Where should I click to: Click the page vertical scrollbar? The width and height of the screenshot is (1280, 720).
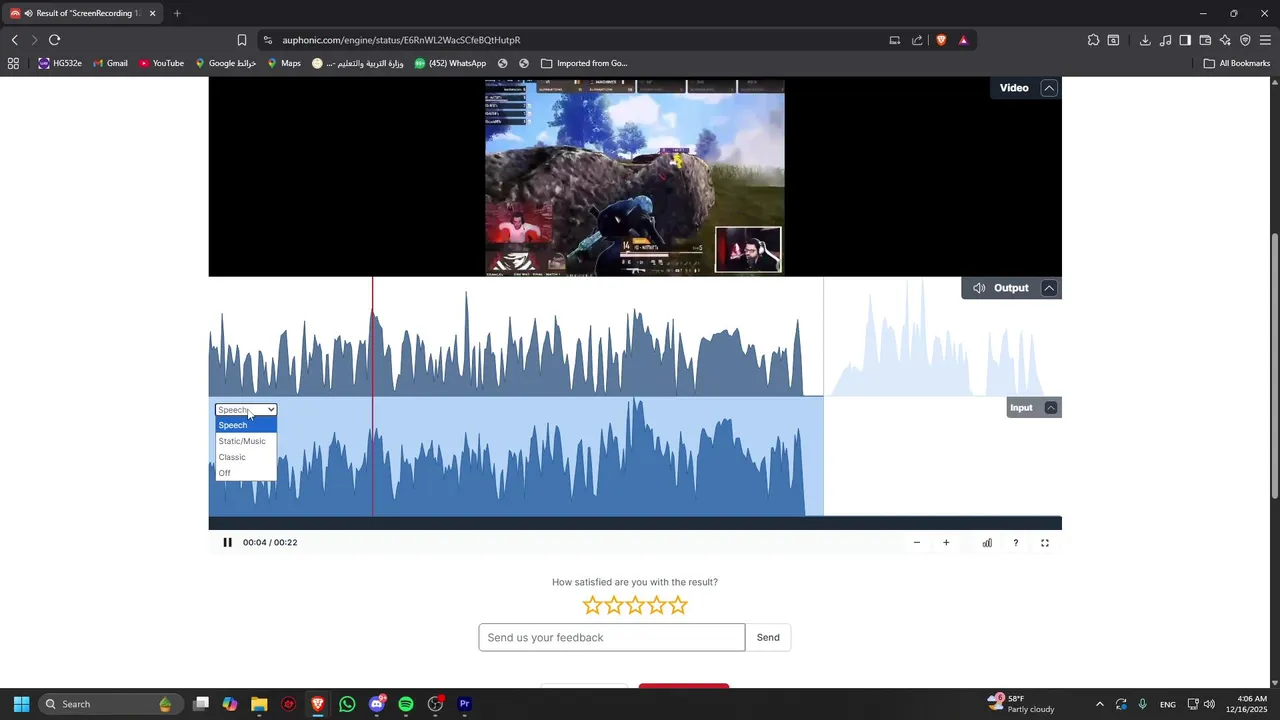[1274, 365]
